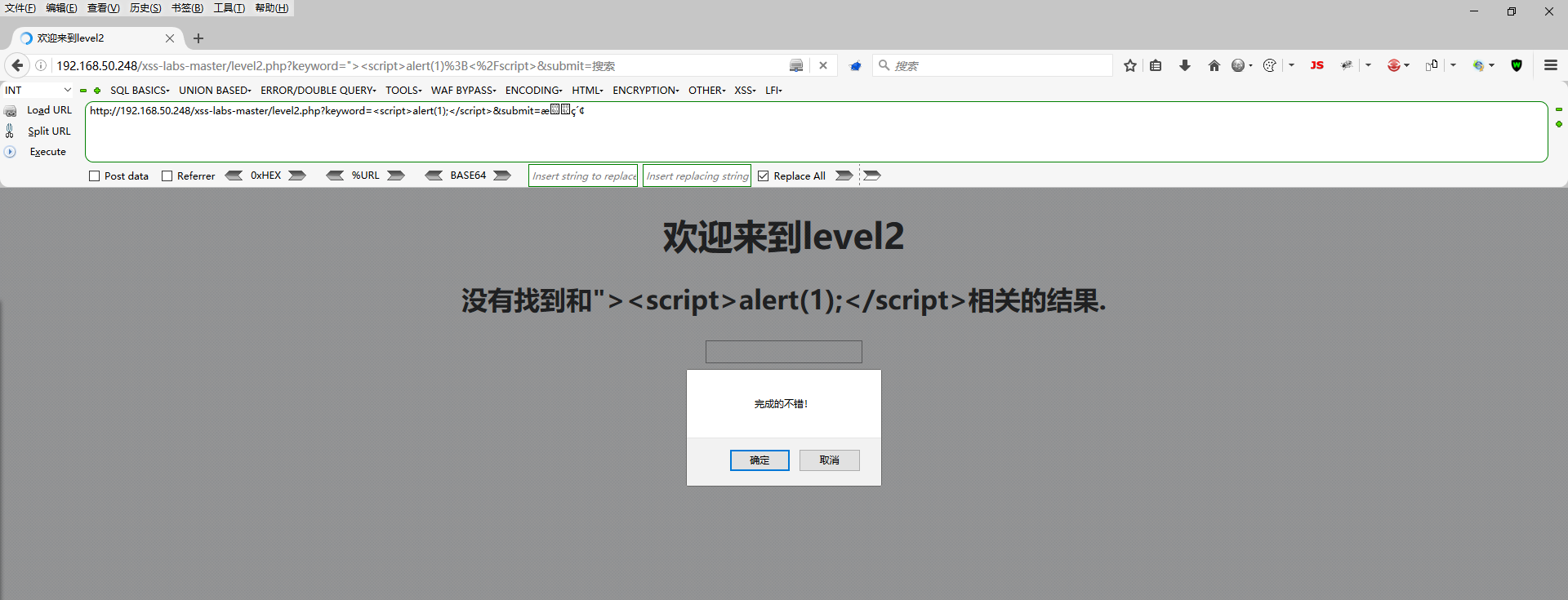The image size is (1568, 600).
Task: Expand the OTHER menu
Action: [707, 91]
